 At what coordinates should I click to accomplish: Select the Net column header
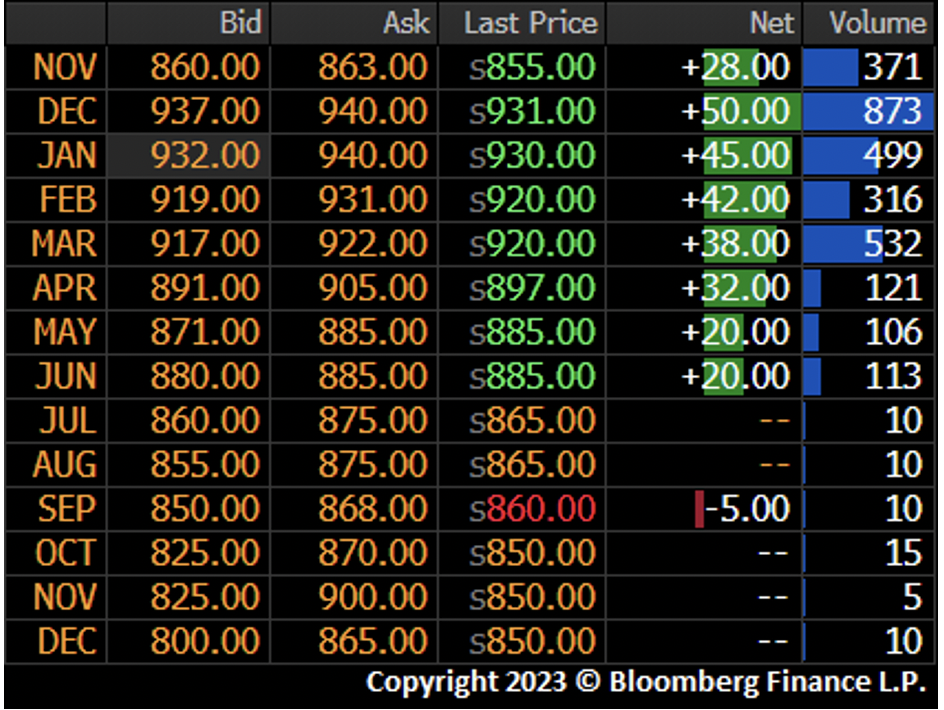click(771, 23)
